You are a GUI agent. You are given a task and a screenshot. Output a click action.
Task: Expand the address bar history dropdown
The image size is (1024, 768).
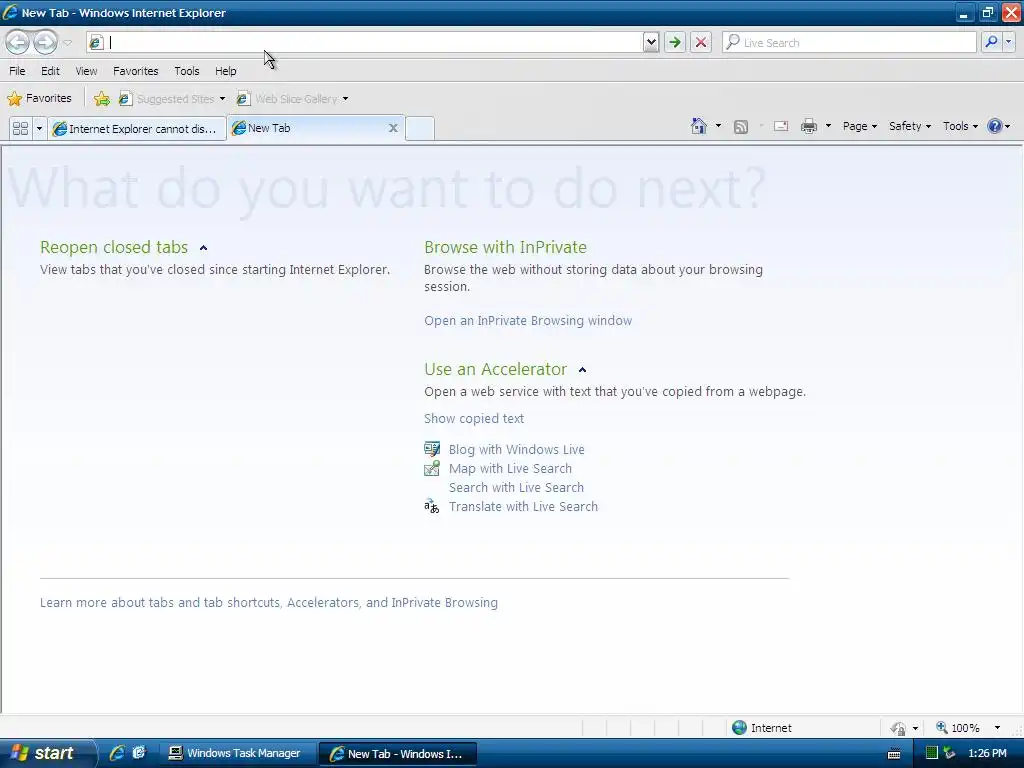click(650, 42)
